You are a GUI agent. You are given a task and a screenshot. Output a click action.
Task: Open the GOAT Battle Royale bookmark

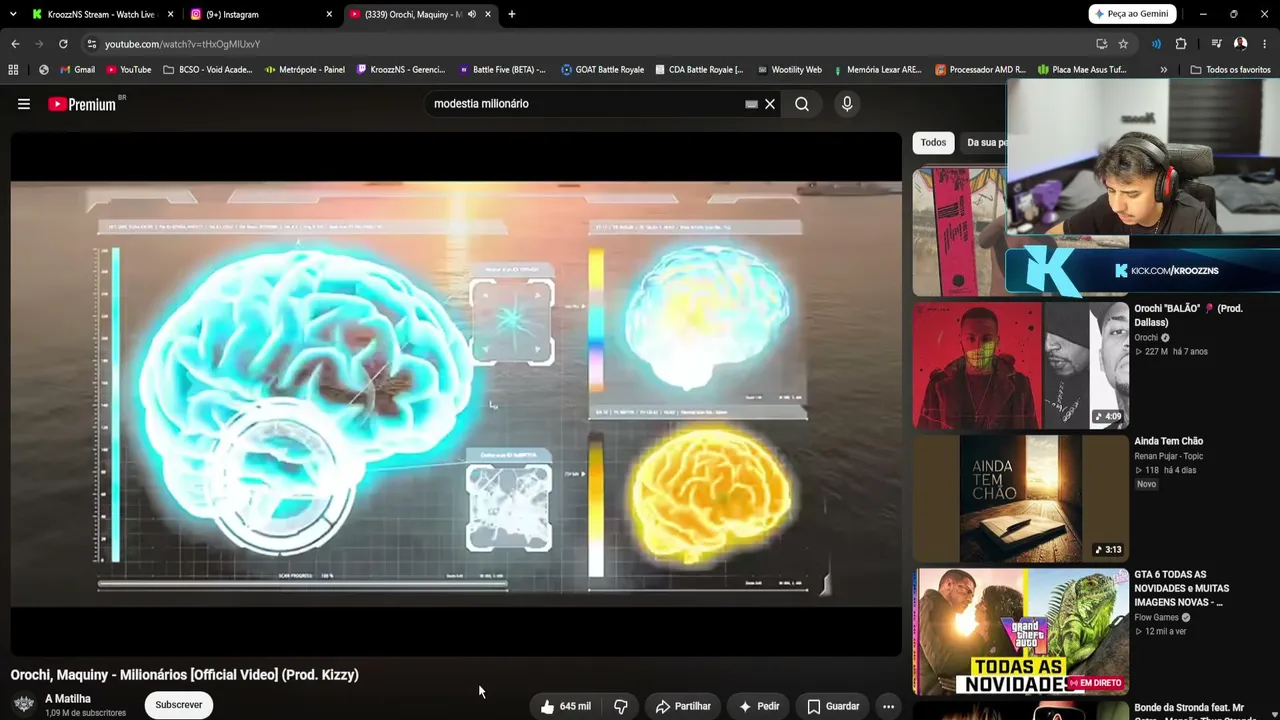tap(603, 70)
